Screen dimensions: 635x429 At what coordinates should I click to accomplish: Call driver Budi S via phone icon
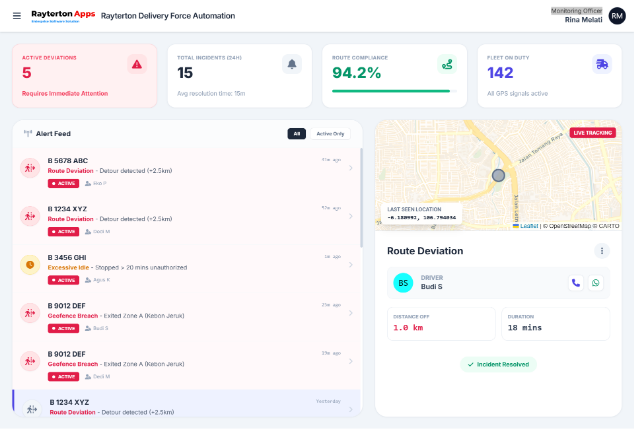[576, 283]
